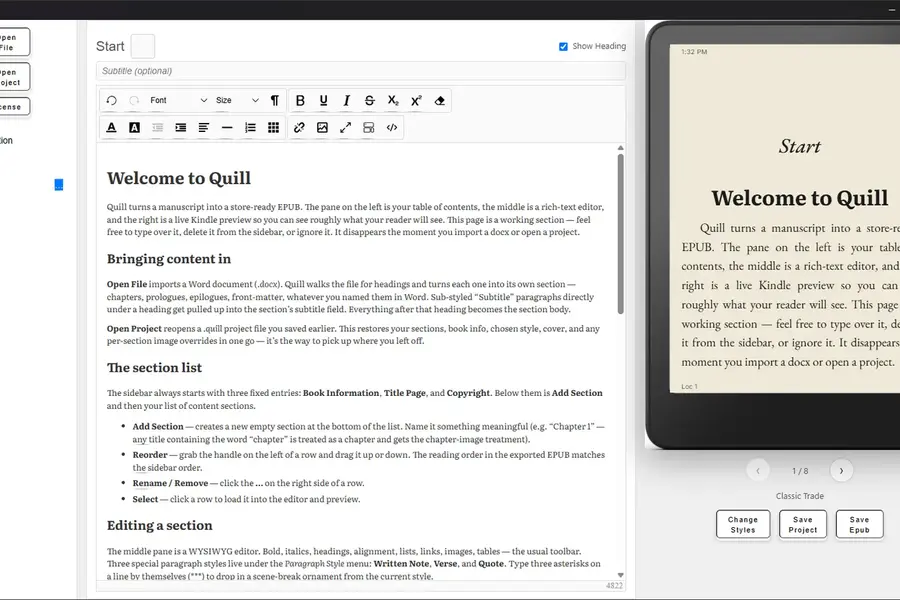The width and height of the screenshot is (900, 600).
Task: Switch to HTML code view
Action: click(392, 127)
